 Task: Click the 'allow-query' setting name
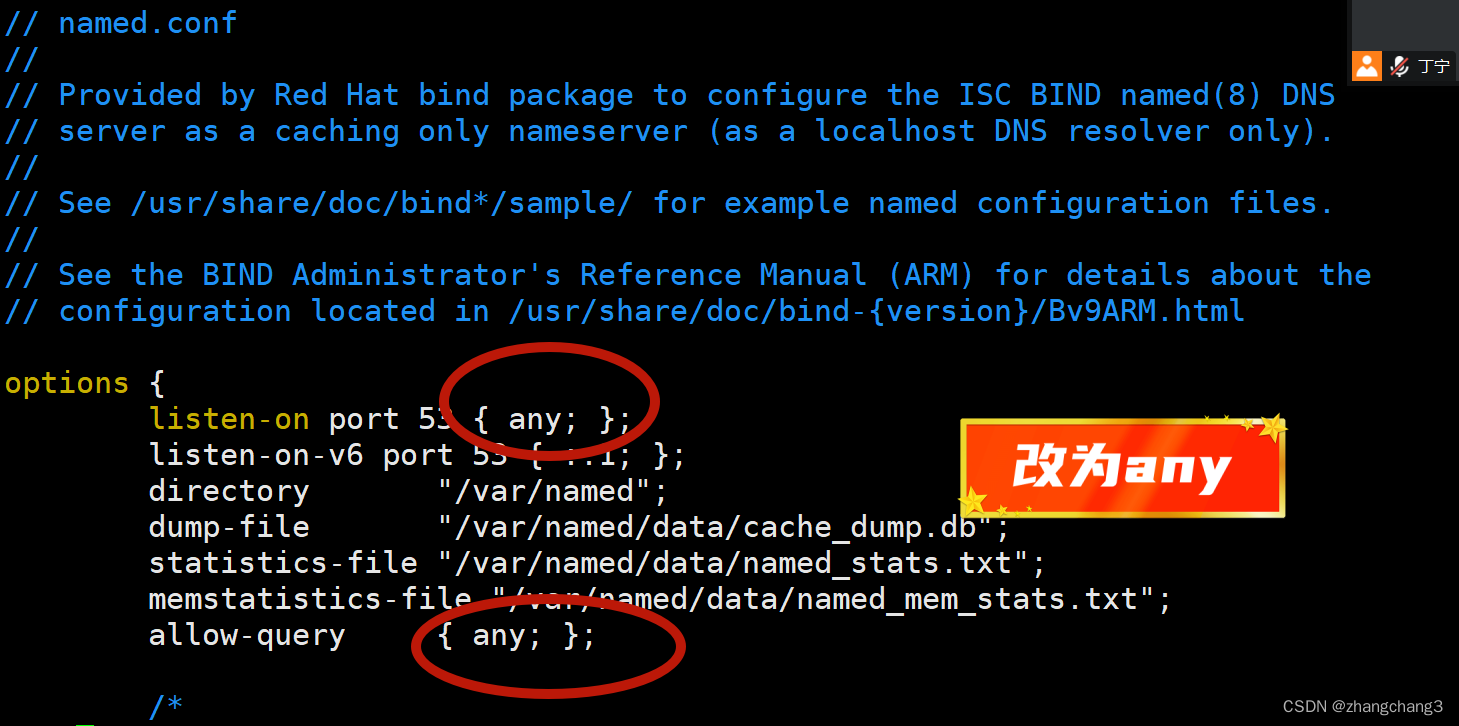[x=247, y=635]
